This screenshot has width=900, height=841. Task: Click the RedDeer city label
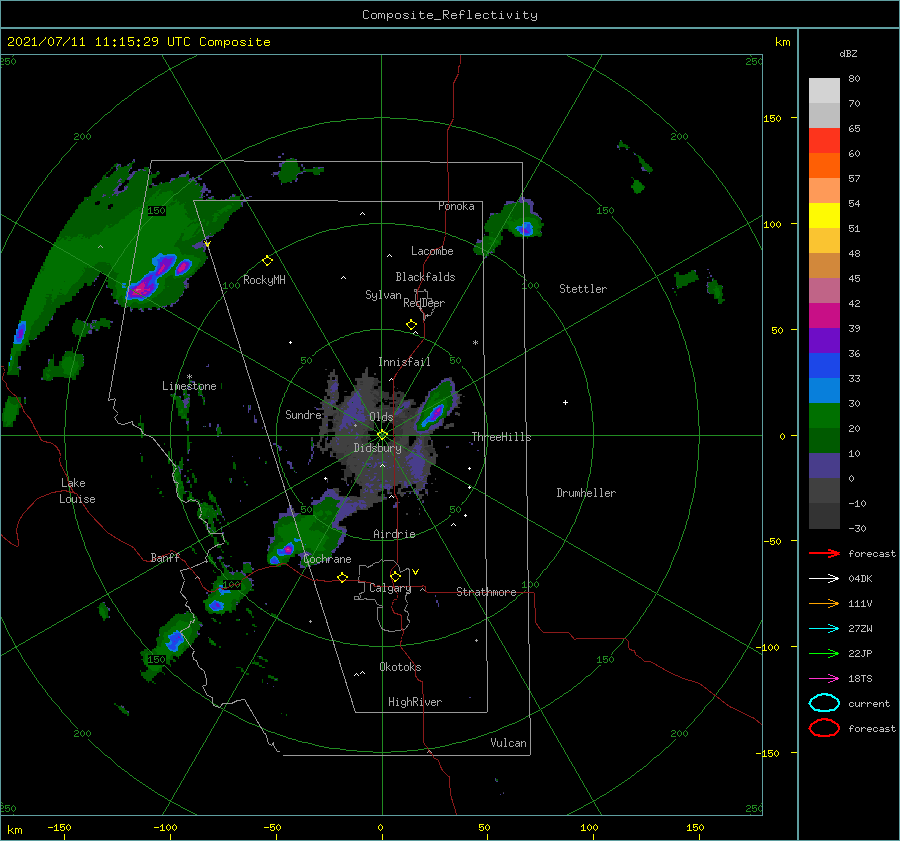coord(424,303)
